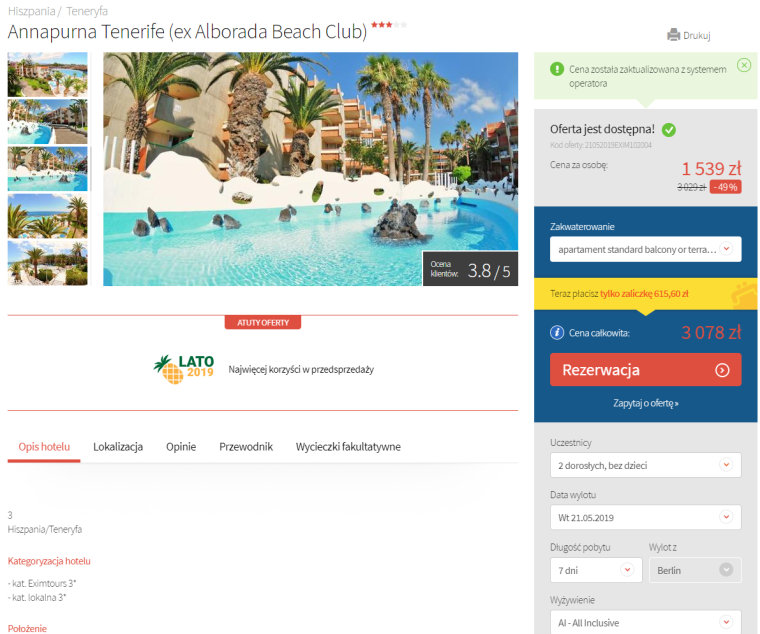The height and width of the screenshot is (634, 760).
Task: Select the third thumbnail with white rocks pool
Action: (x=48, y=169)
